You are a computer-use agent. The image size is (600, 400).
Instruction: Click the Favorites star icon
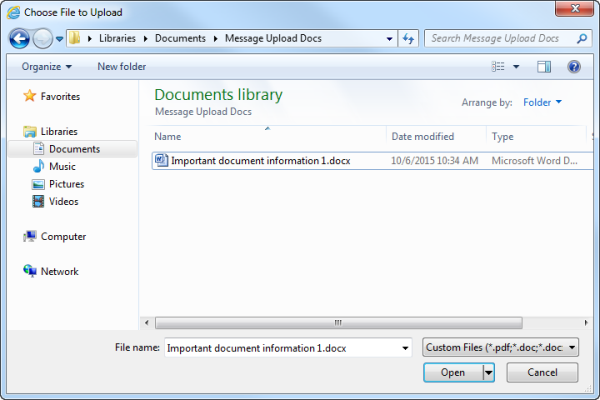[x=29, y=96]
